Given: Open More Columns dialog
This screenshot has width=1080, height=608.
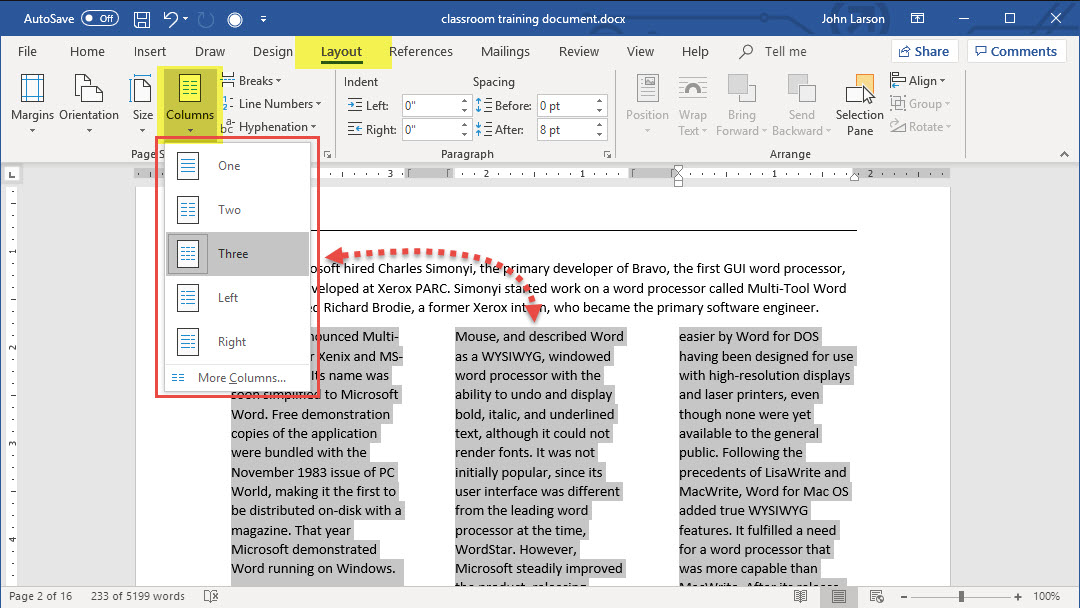Looking at the screenshot, I should [x=241, y=378].
